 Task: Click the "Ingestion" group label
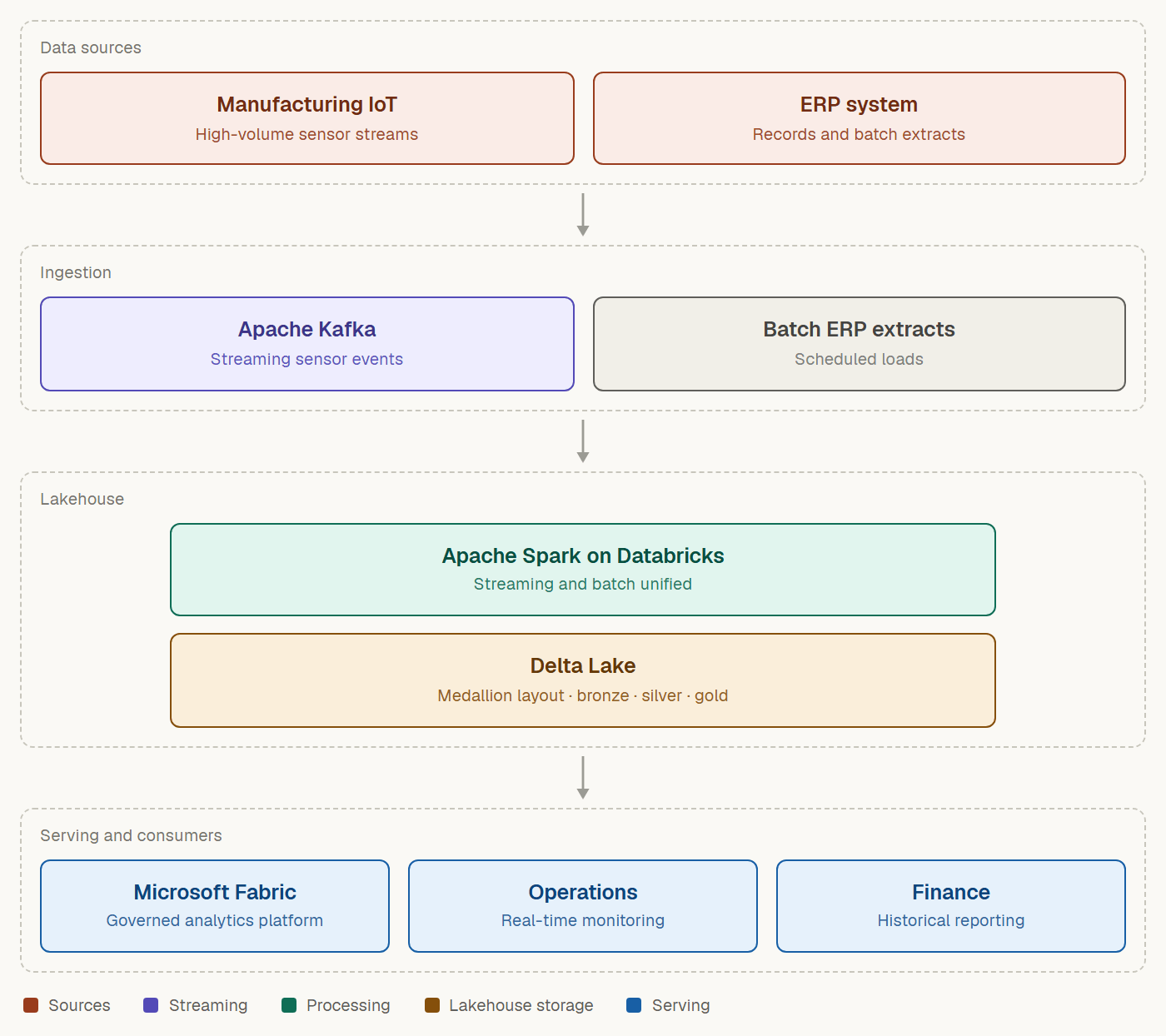[76, 272]
